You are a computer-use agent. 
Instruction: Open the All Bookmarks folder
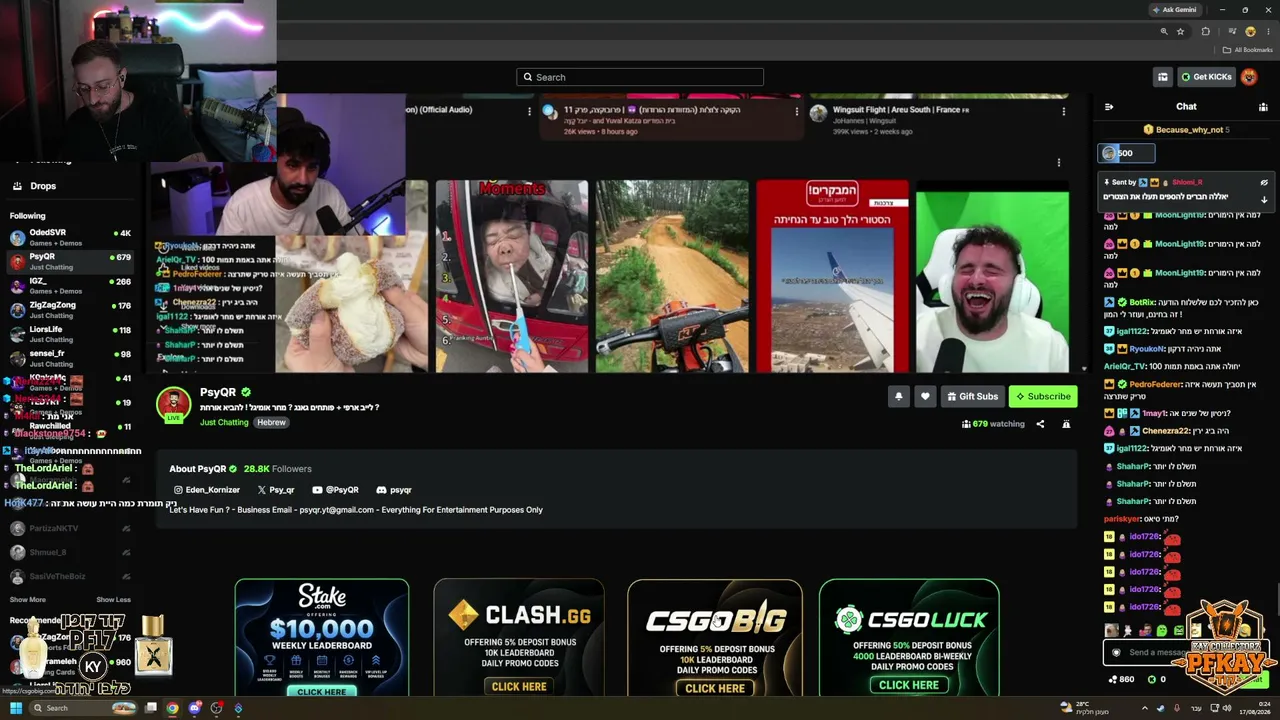[x=1248, y=50]
